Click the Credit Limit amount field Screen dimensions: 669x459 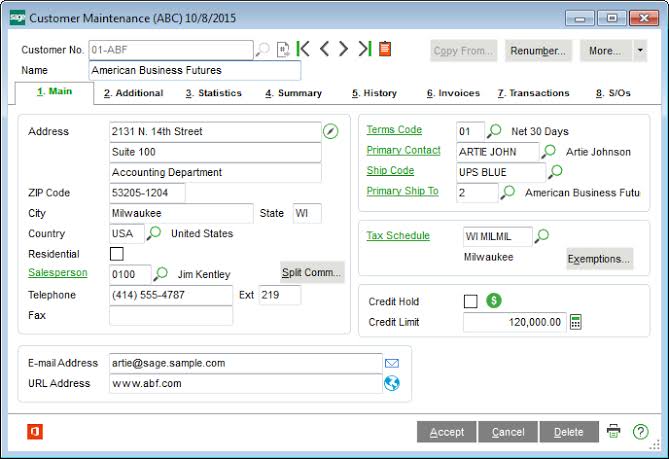pyautogui.click(x=515, y=322)
